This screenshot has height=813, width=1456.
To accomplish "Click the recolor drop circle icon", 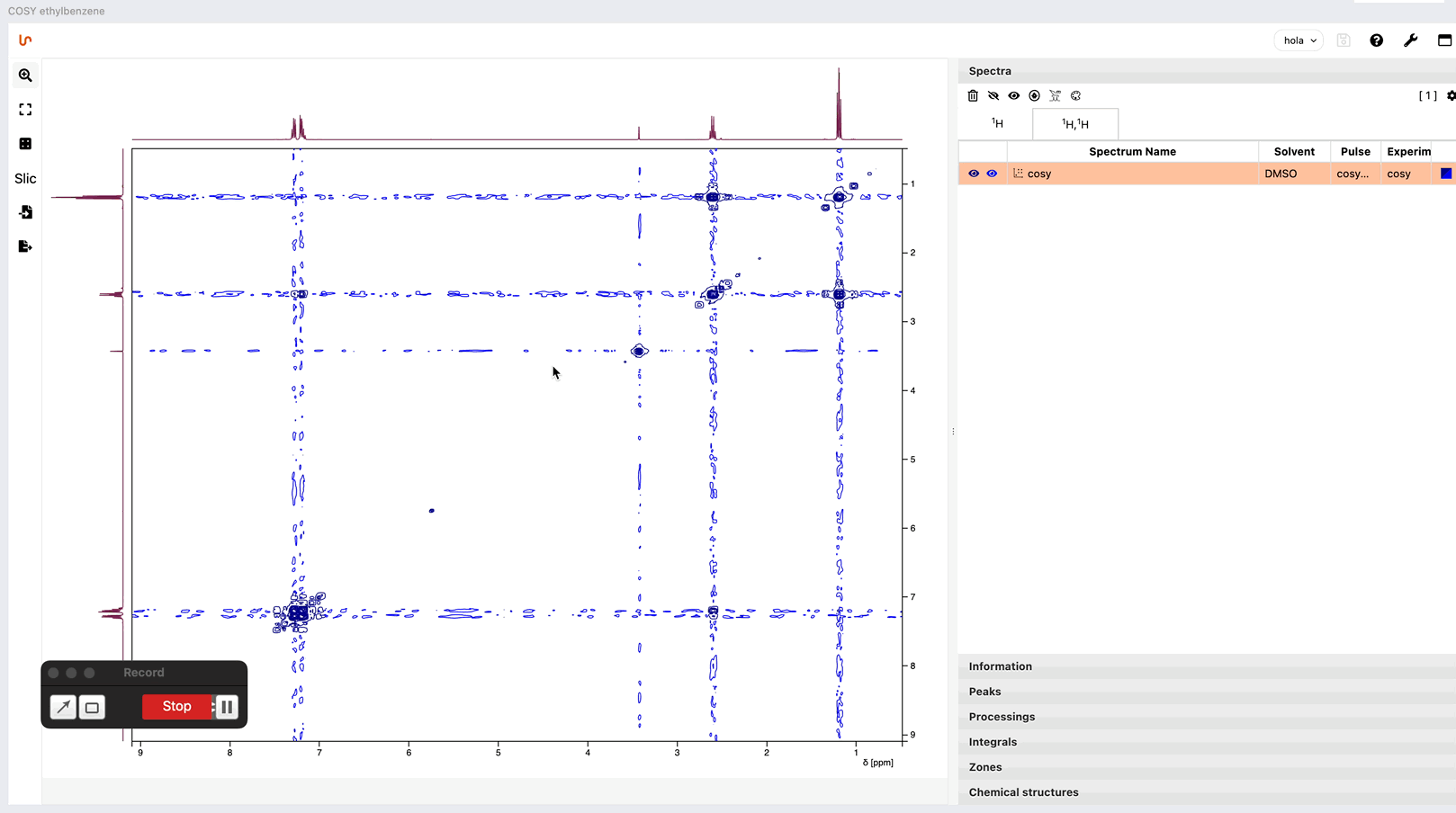I will coord(1035,95).
